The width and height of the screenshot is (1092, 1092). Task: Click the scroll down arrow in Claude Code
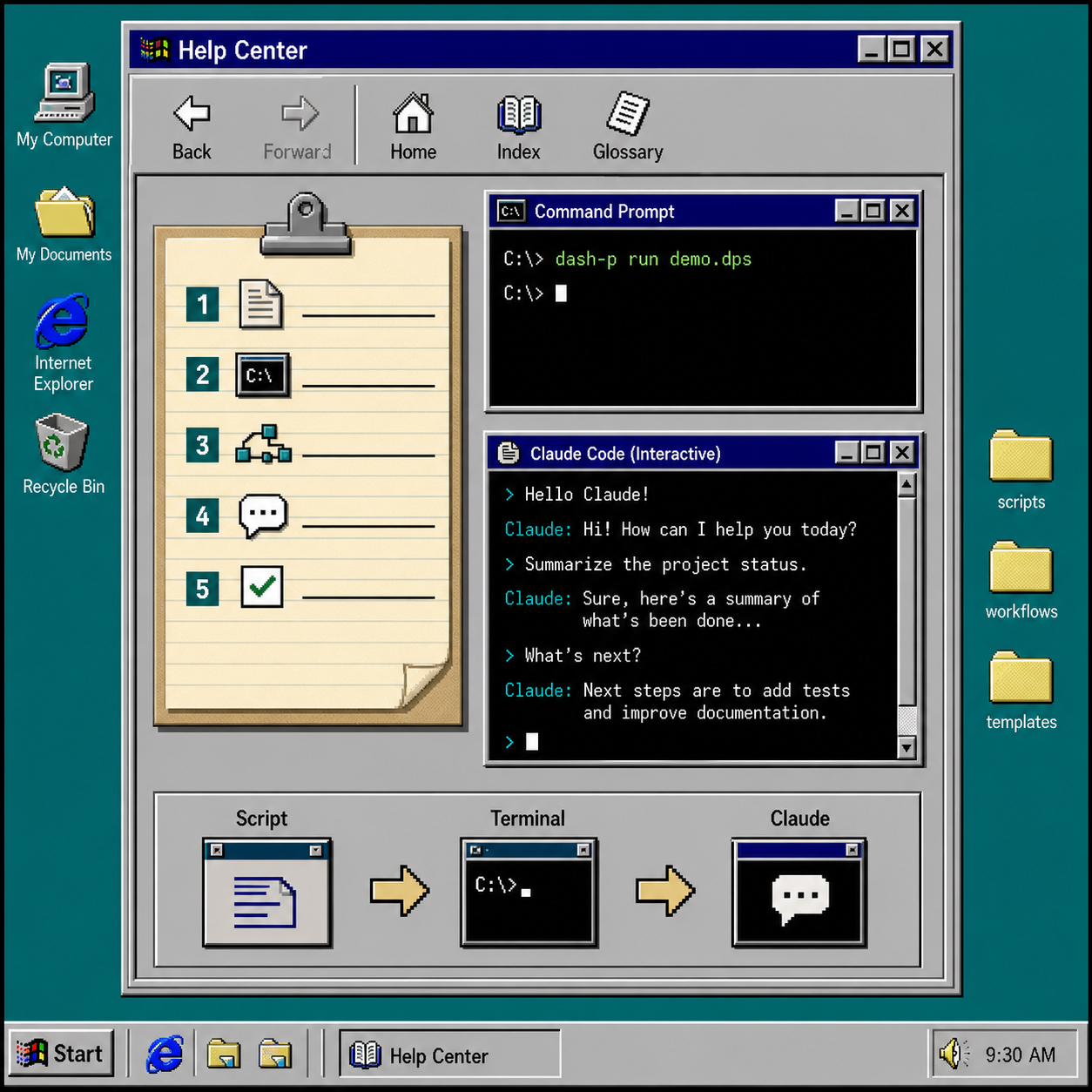click(907, 747)
